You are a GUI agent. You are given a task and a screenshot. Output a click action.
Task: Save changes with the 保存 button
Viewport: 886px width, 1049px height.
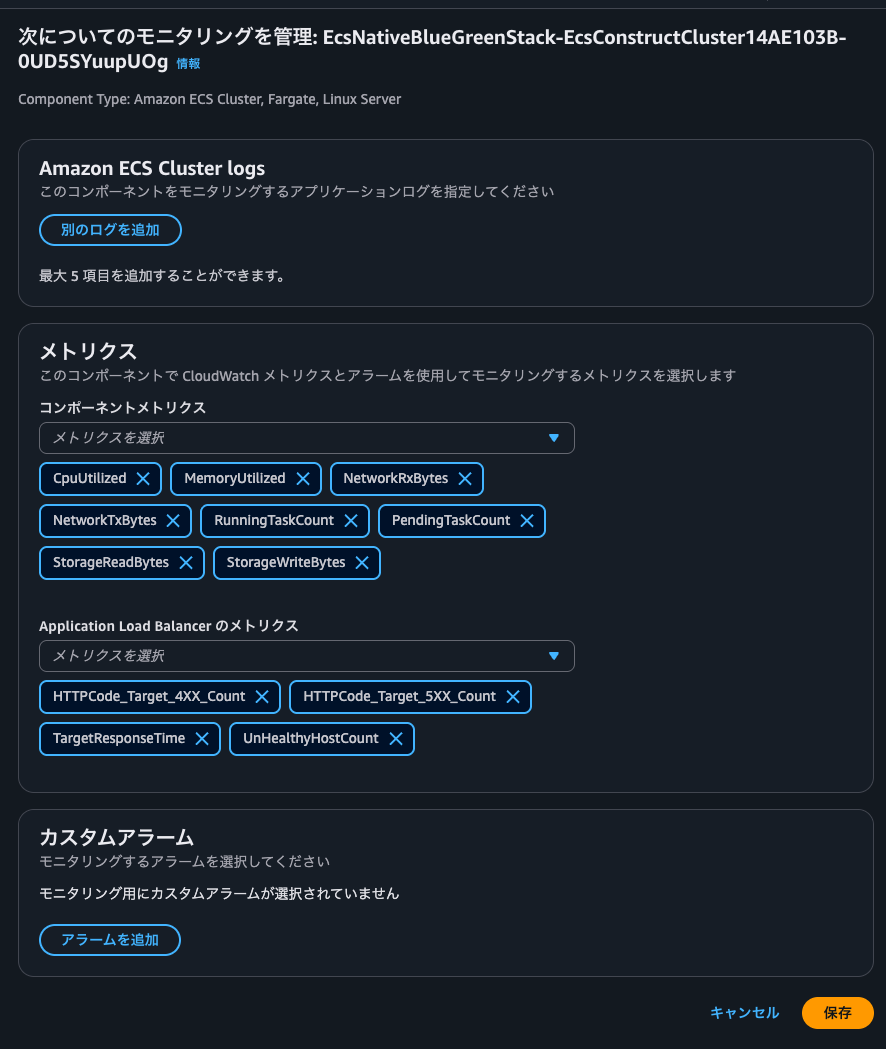837,1013
